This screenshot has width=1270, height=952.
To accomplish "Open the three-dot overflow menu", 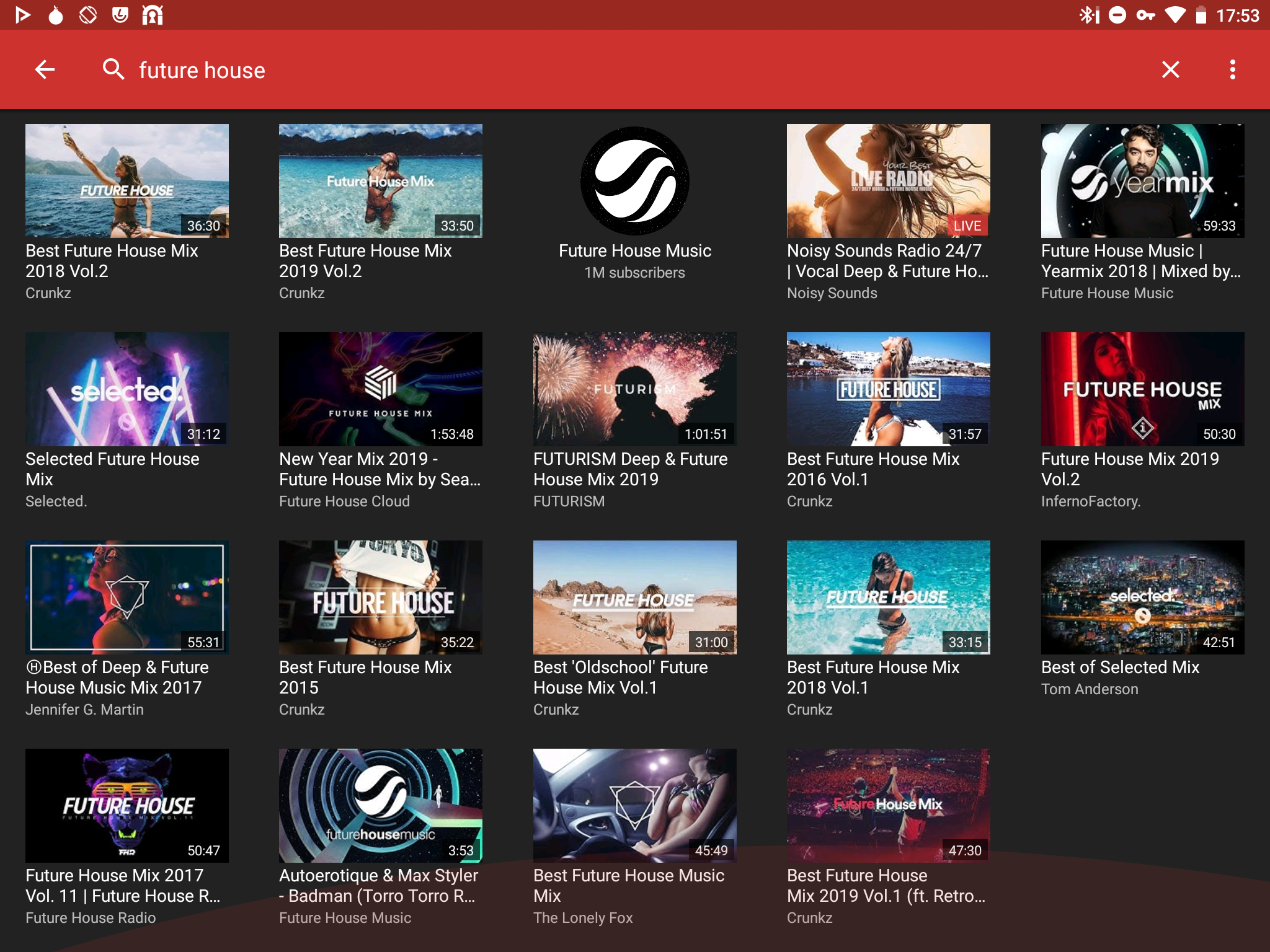I will click(x=1232, y=69).
